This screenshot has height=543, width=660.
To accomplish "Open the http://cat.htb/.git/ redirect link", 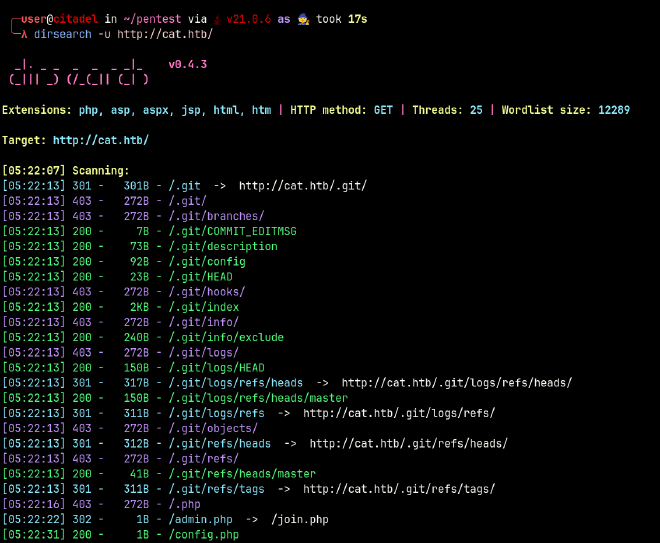I will click(x=303, y=186).
